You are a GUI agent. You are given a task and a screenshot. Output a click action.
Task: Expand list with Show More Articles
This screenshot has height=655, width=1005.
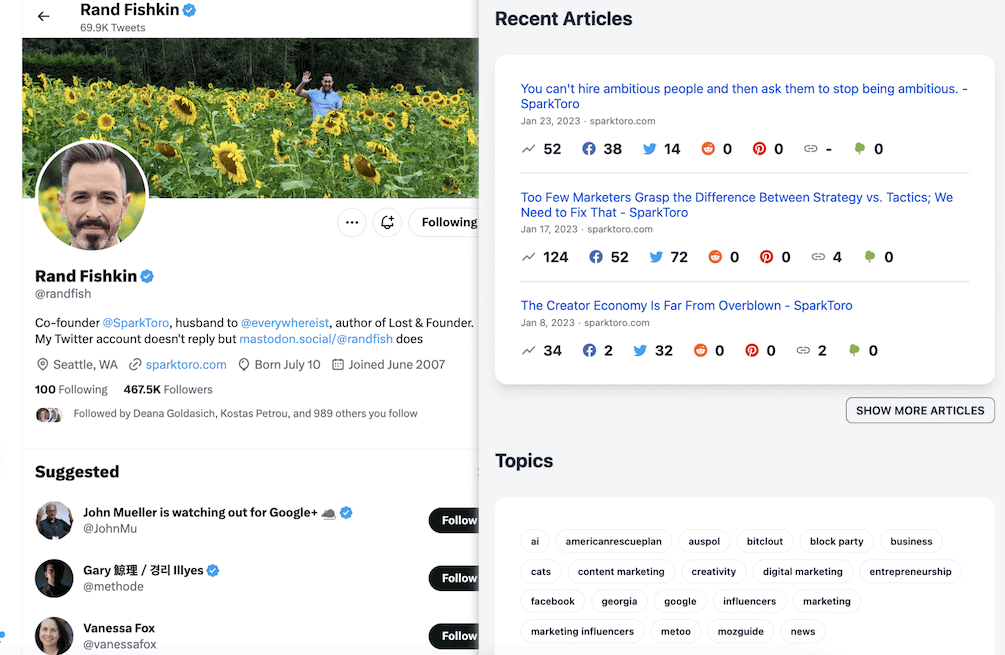click(920, 410)
